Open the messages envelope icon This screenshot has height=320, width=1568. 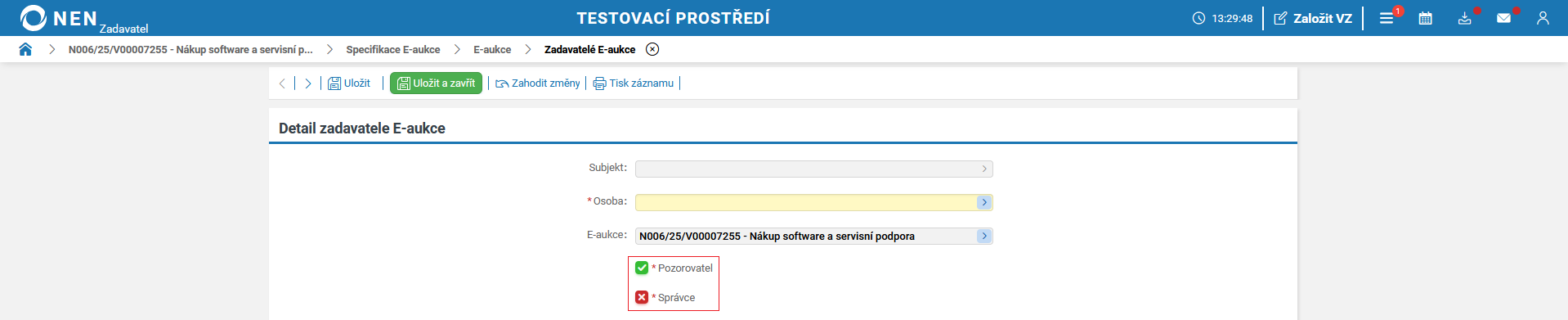coord(1503,18)
